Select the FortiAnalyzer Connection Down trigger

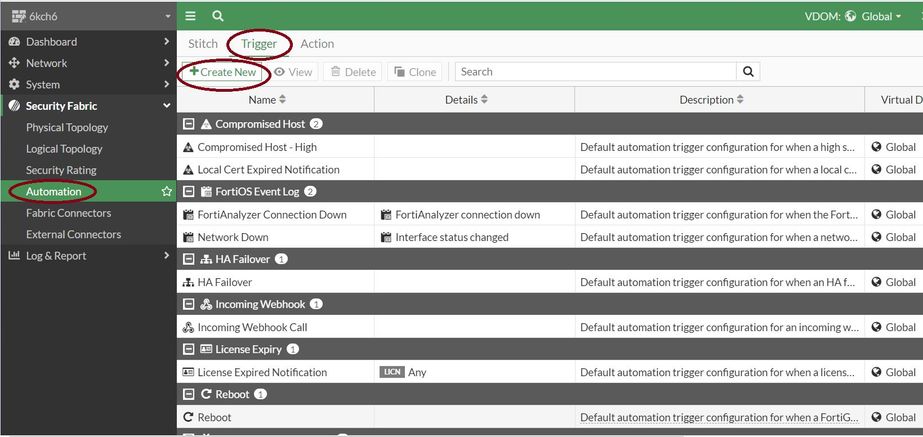[x=272, y=215]
